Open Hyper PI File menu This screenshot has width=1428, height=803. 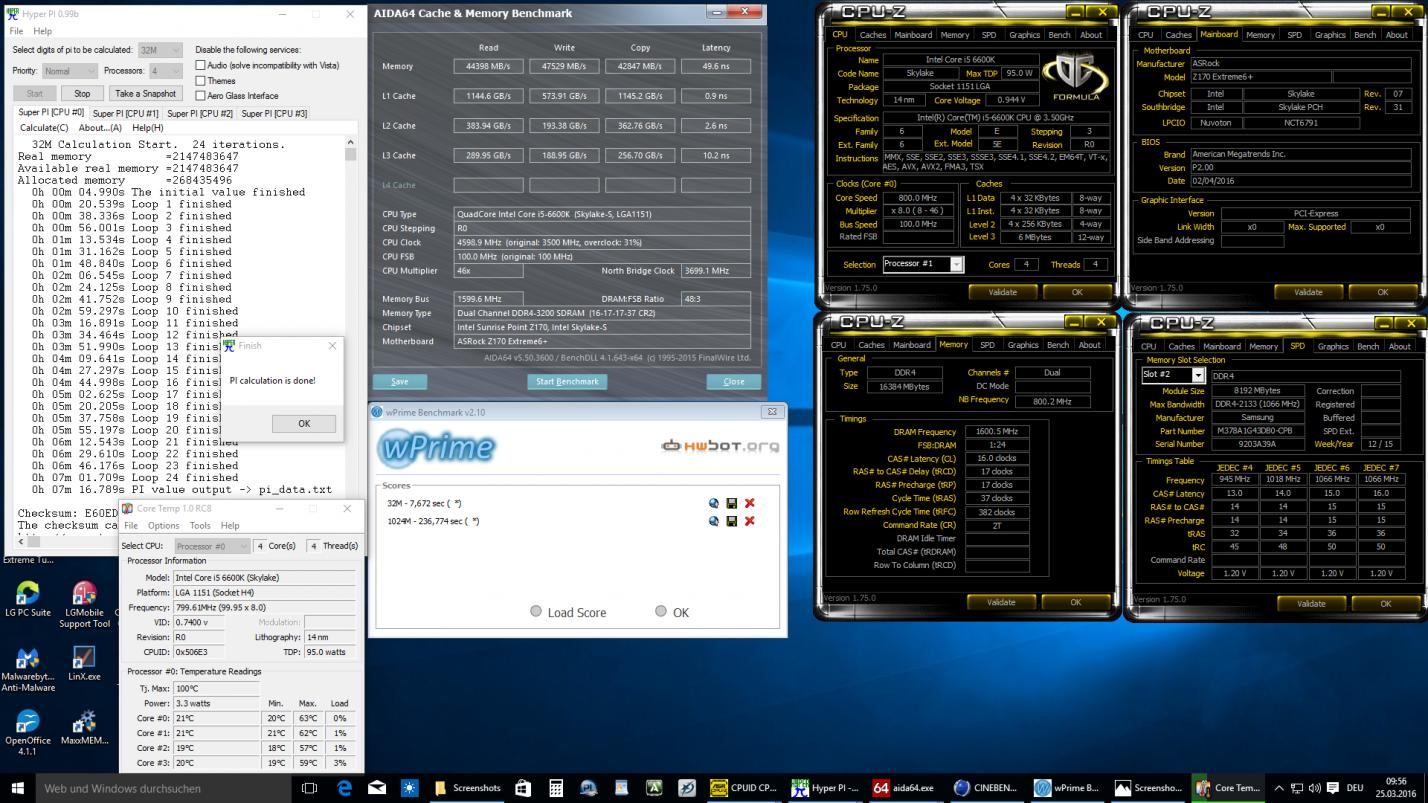pos(16,31)
